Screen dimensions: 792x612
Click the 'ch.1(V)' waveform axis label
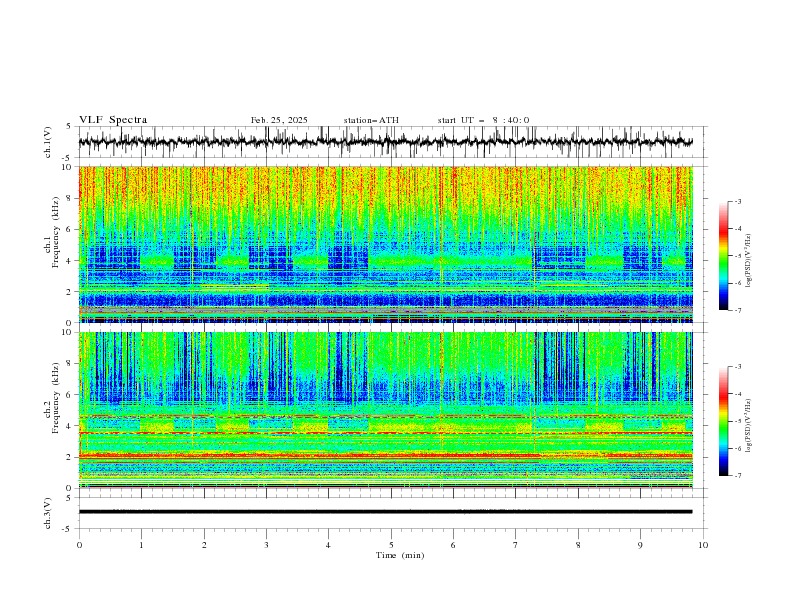(x=48, y=142)
